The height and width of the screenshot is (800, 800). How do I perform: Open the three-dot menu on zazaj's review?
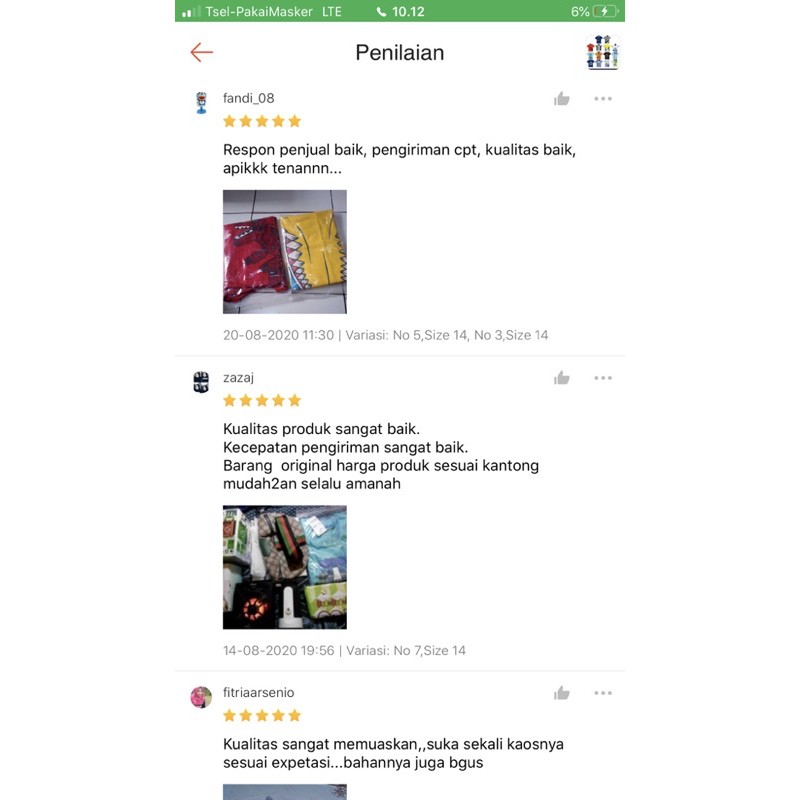[x=603, y=378]
